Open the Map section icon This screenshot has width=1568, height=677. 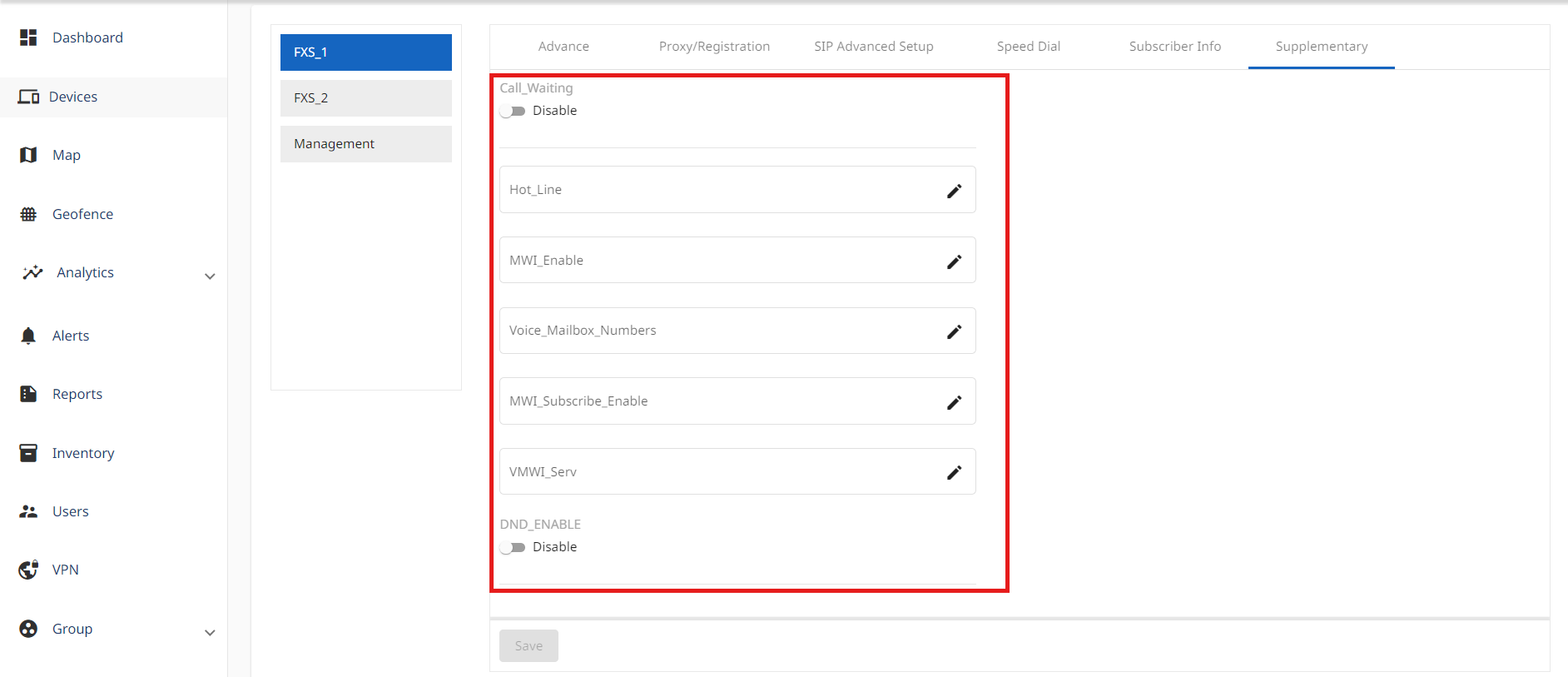coord(28,155)
